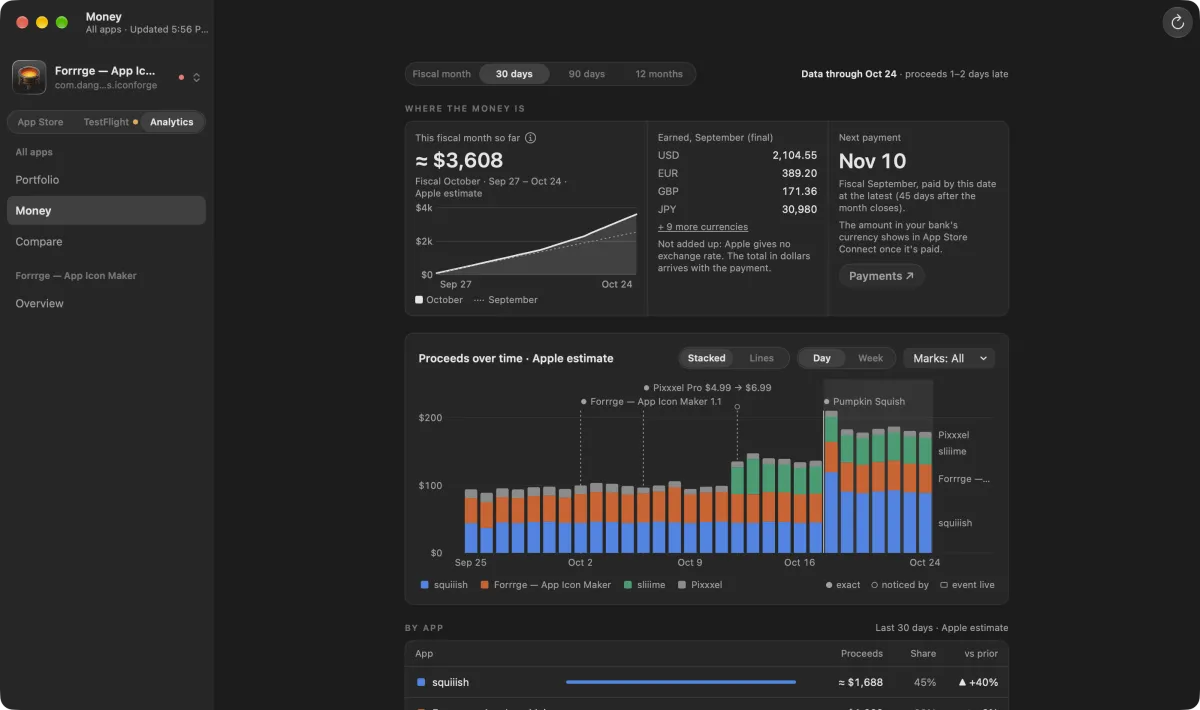Show the 9 more currencies link

coord(703,227)
